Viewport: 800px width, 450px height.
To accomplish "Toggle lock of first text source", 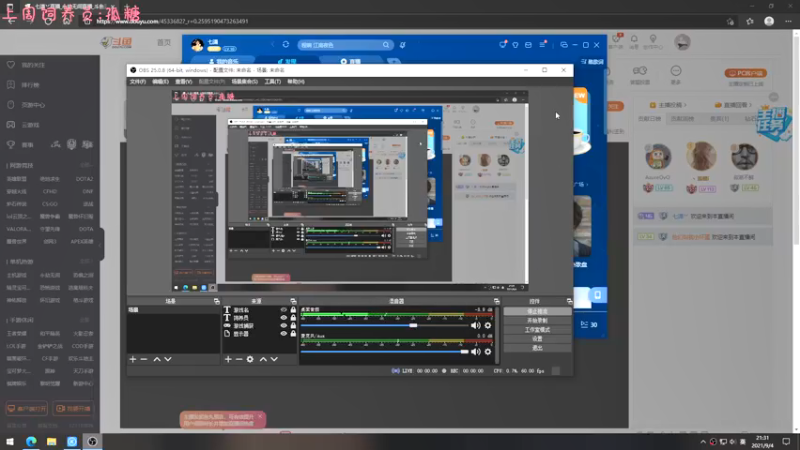I will point(293,310).
